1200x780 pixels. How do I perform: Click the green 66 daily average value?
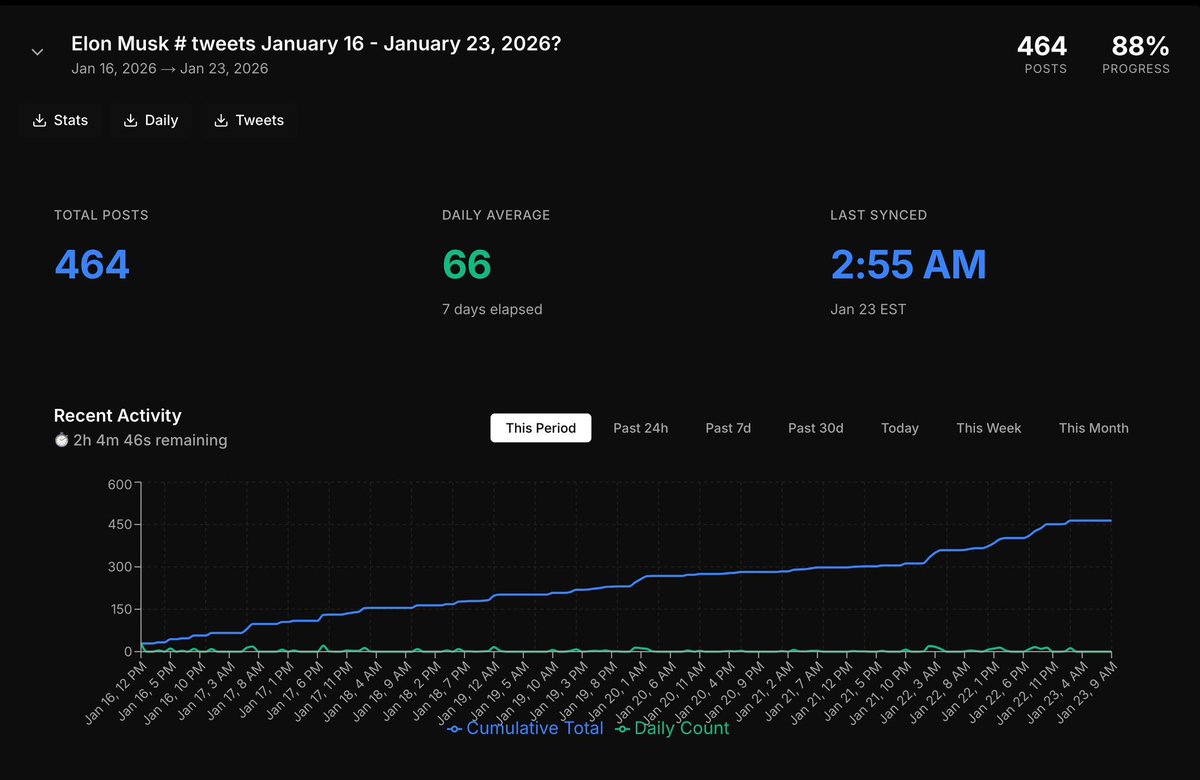pos(467,264)
